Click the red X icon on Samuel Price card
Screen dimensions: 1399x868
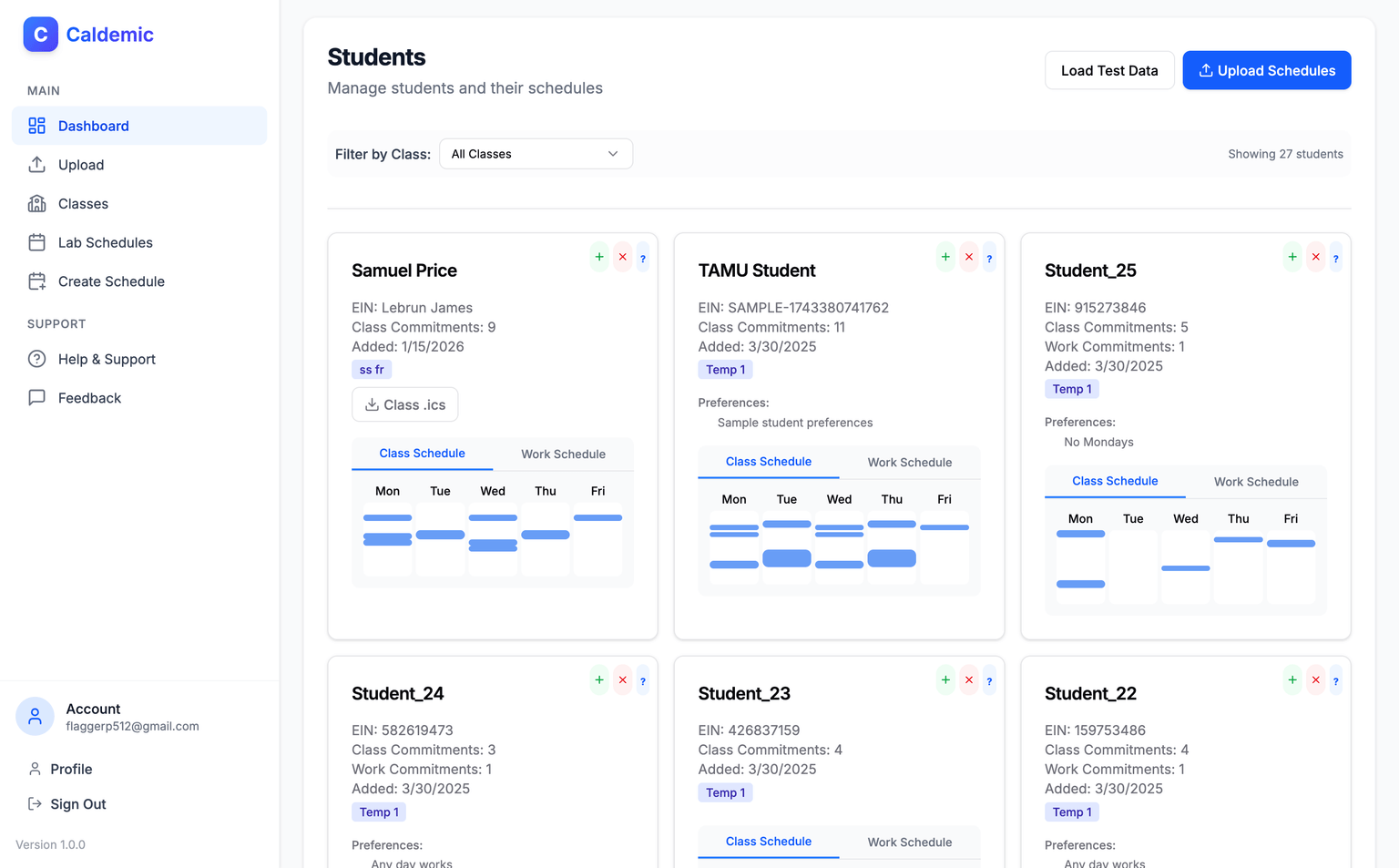pos(623,257)
